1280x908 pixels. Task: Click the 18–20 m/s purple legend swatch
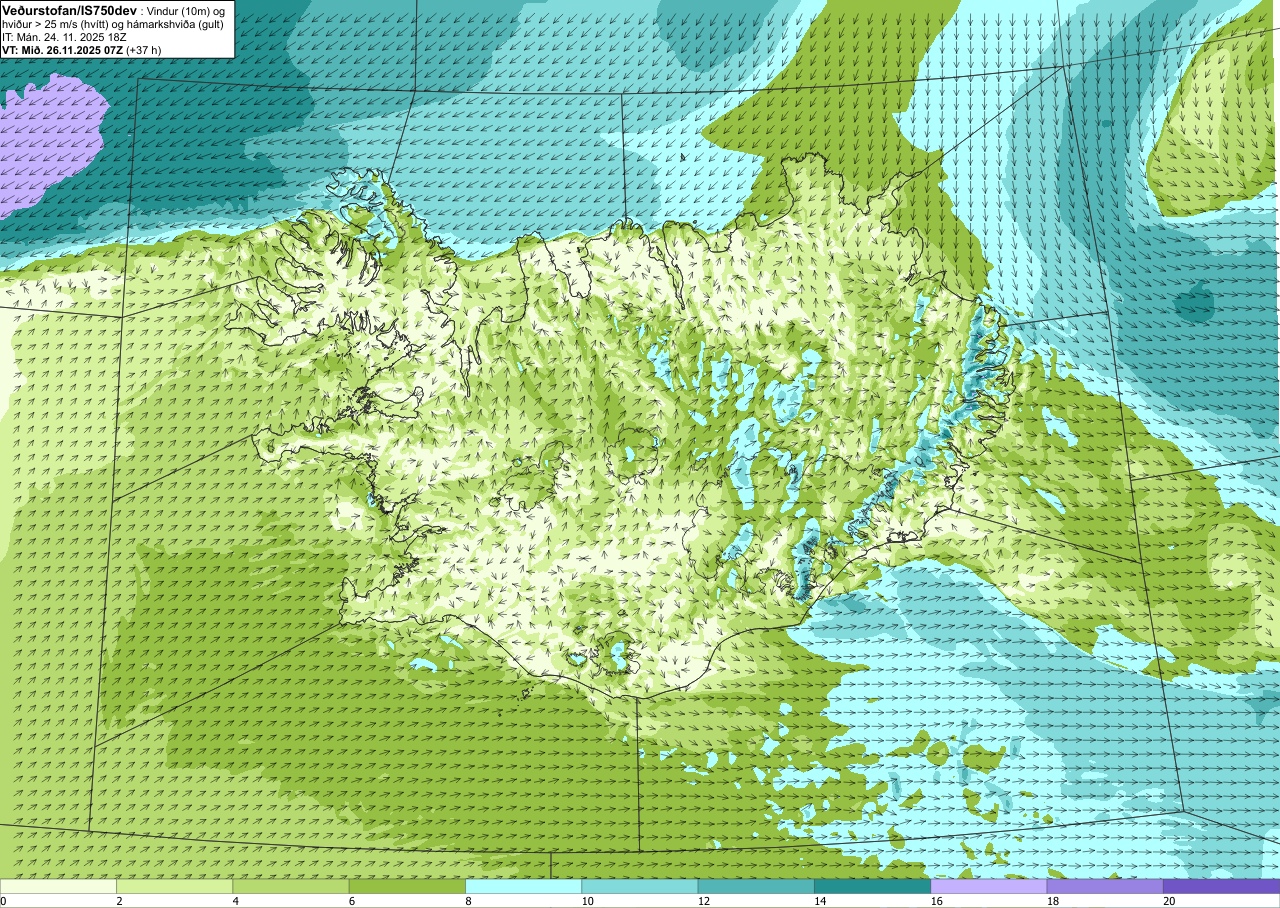(1105, 886)
